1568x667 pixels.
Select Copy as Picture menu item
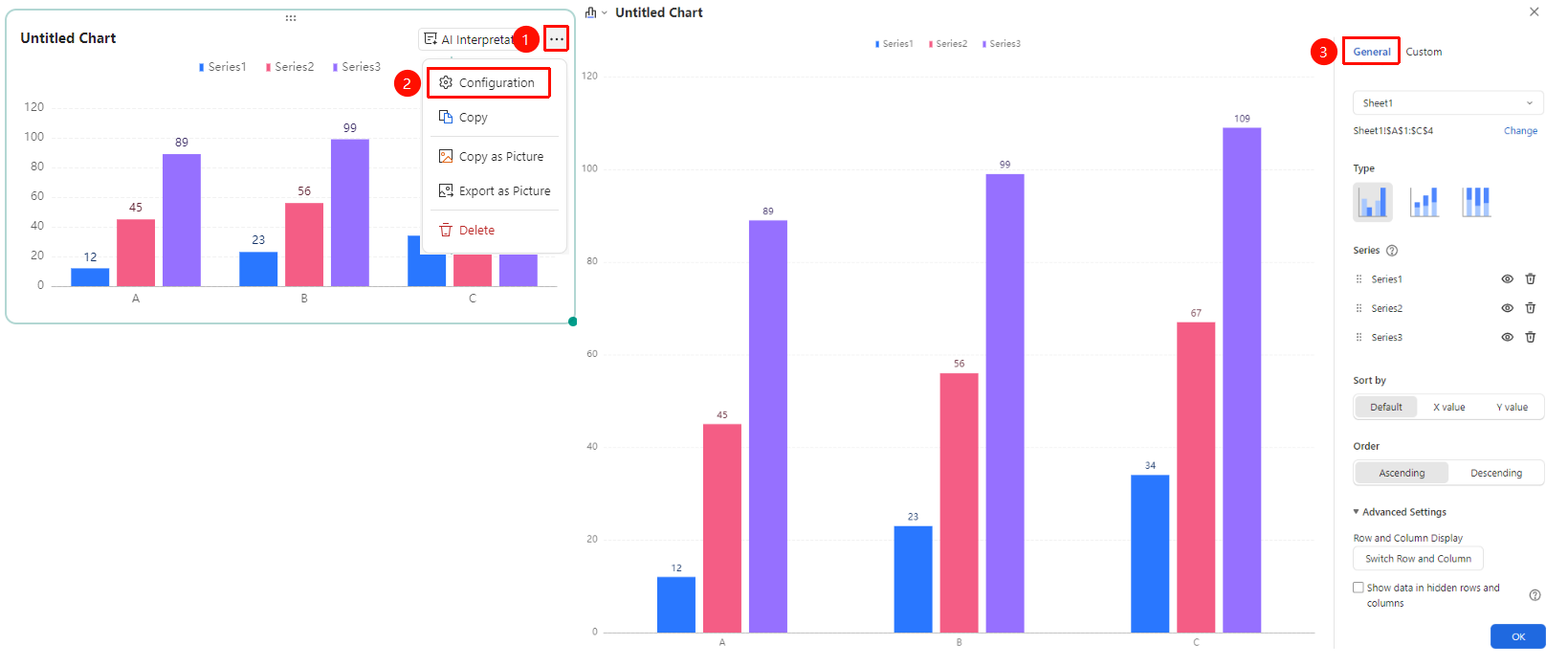[495, 156]
